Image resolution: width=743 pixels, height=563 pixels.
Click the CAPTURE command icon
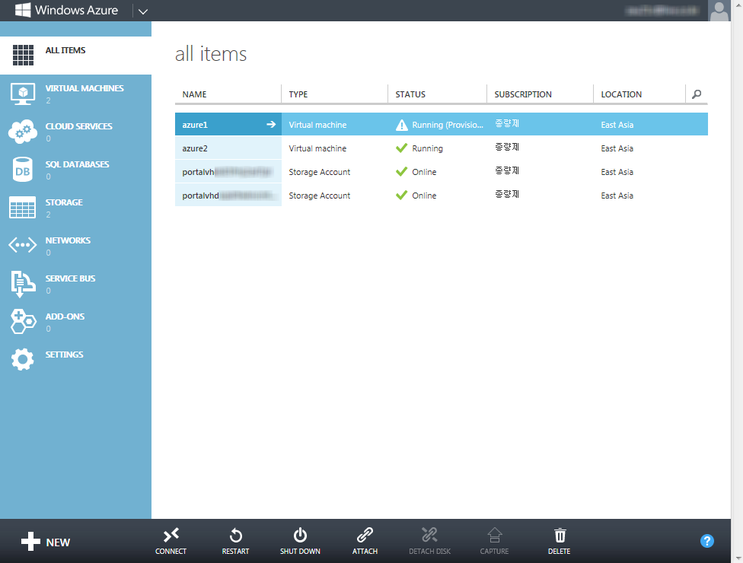[x=494, y=536]
